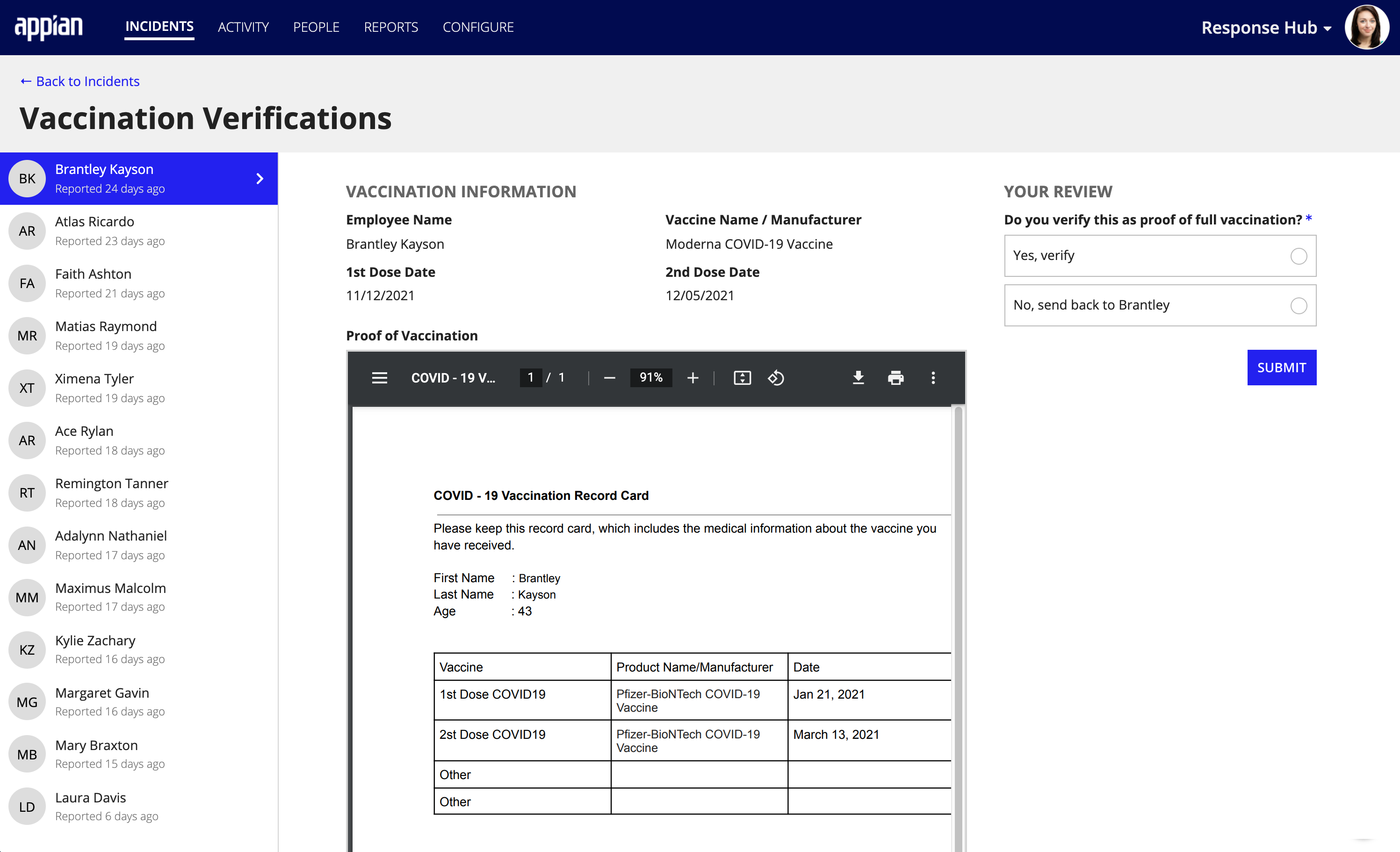Click March 13, 2021 in PDF table
Image resolution: width=1400 pixels, height=852 pixels.
click(836, 734)
